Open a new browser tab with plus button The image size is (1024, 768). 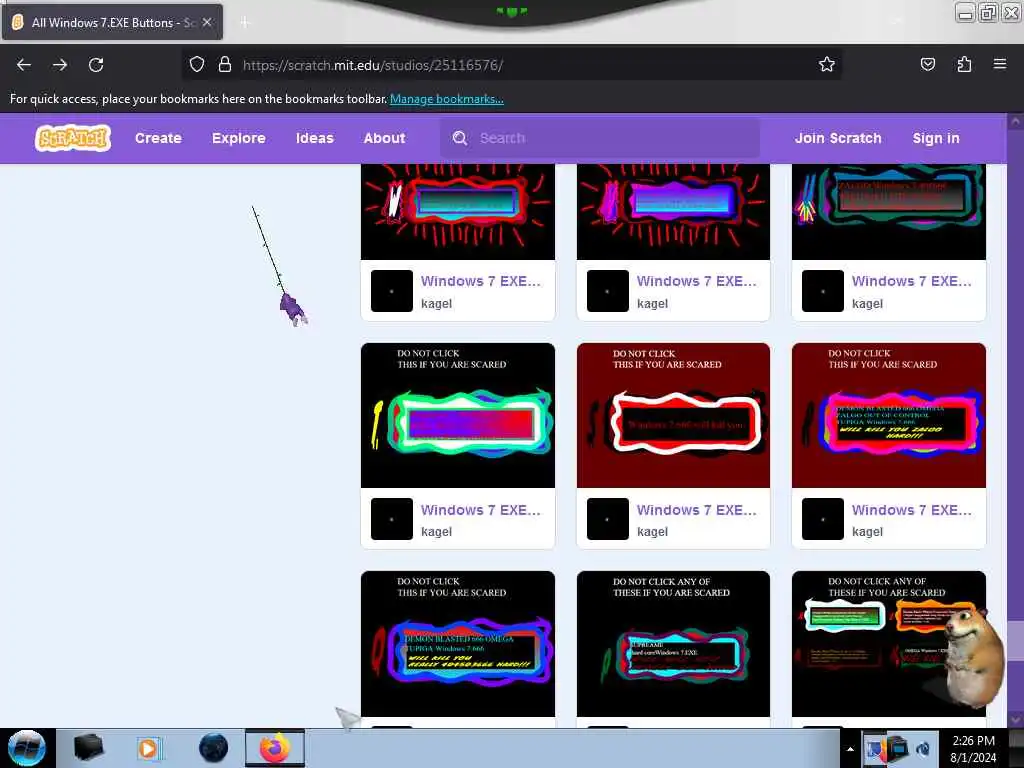[245, 22]
